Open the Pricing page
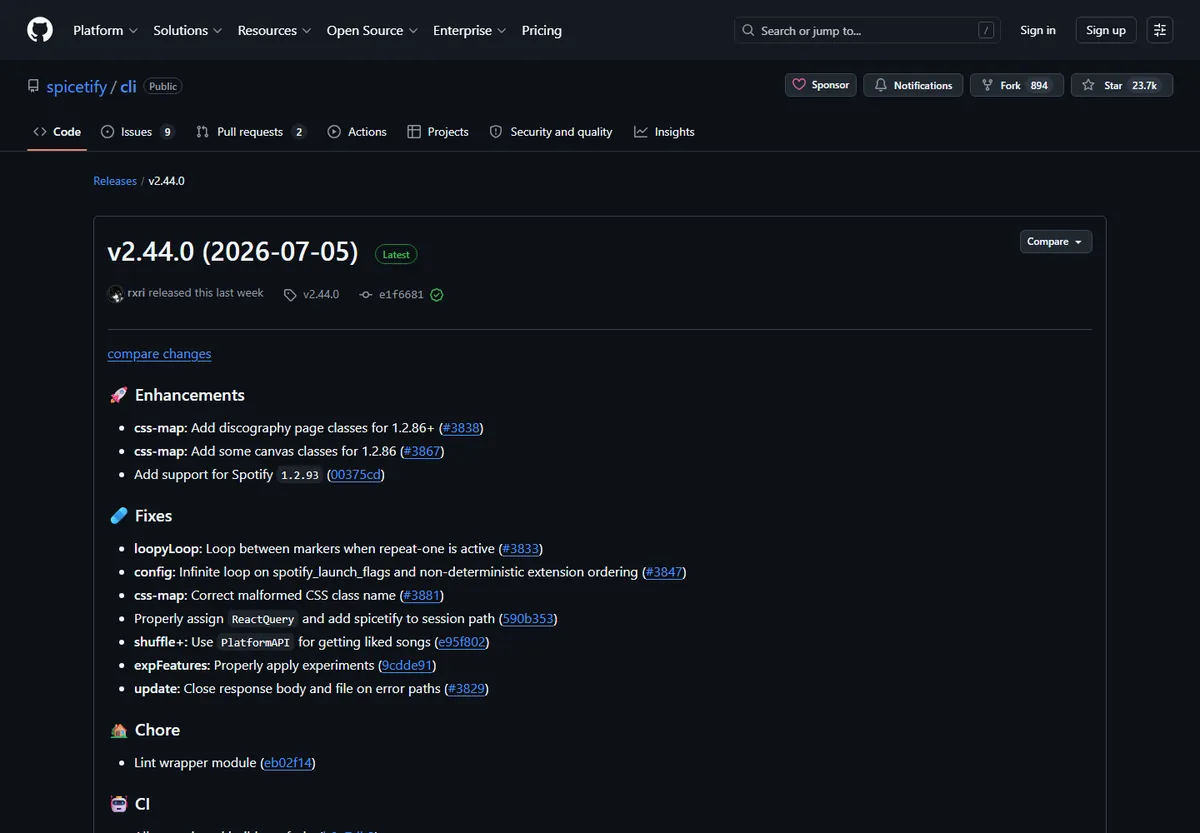 point(541,30)
